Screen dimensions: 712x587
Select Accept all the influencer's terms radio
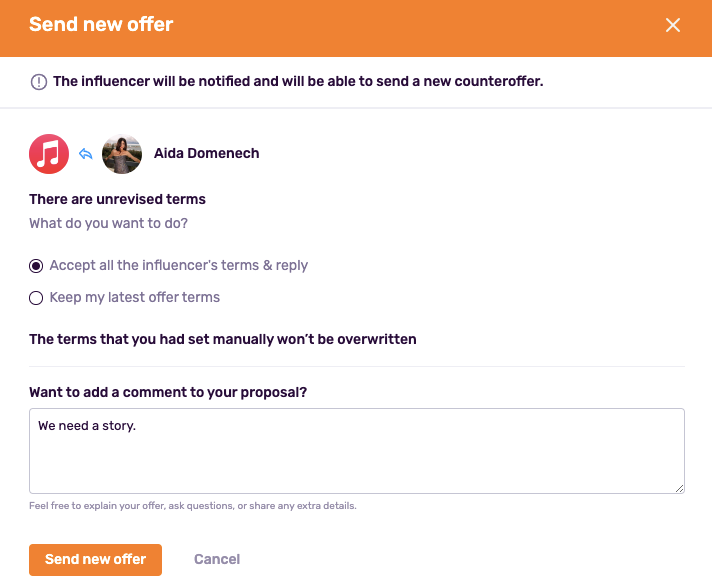click(36, 266)
